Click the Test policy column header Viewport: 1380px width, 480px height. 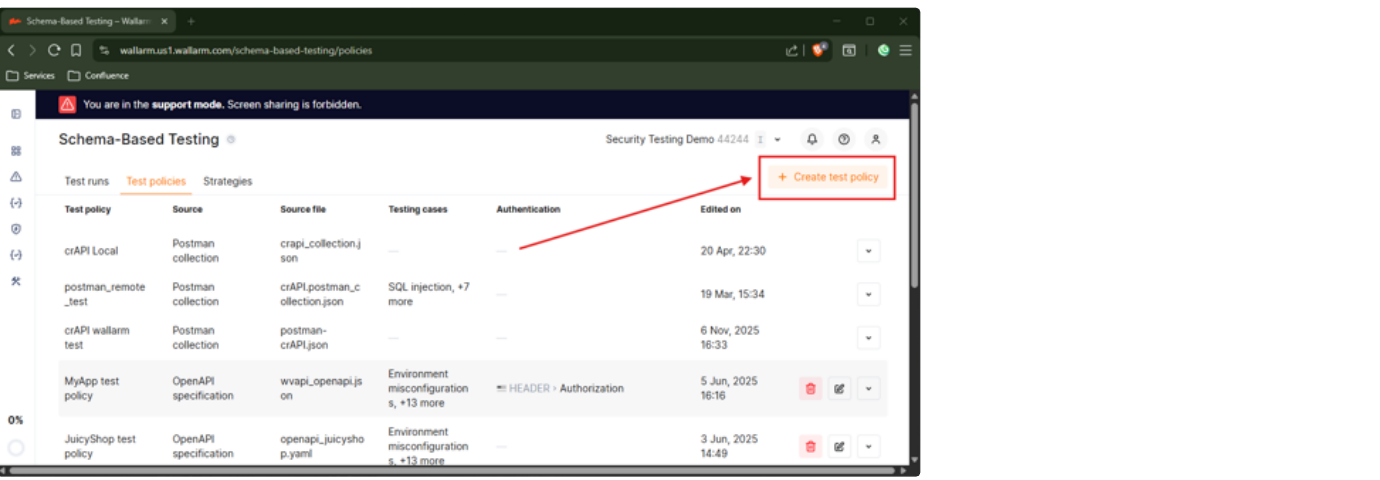[x=88, y=210]
